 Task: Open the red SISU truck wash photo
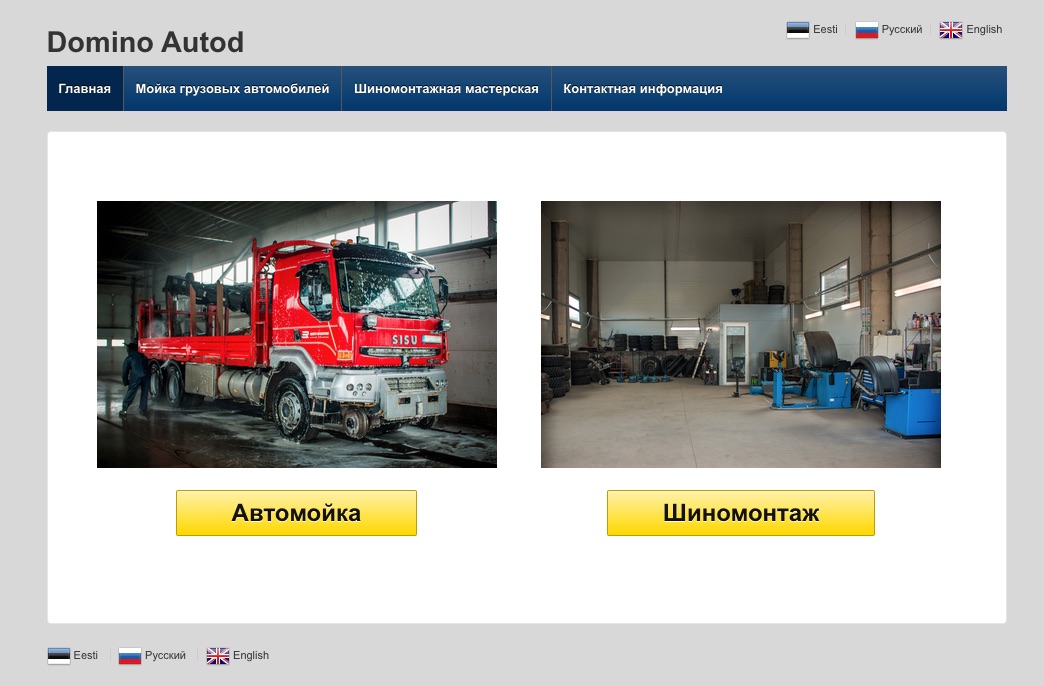297,334
